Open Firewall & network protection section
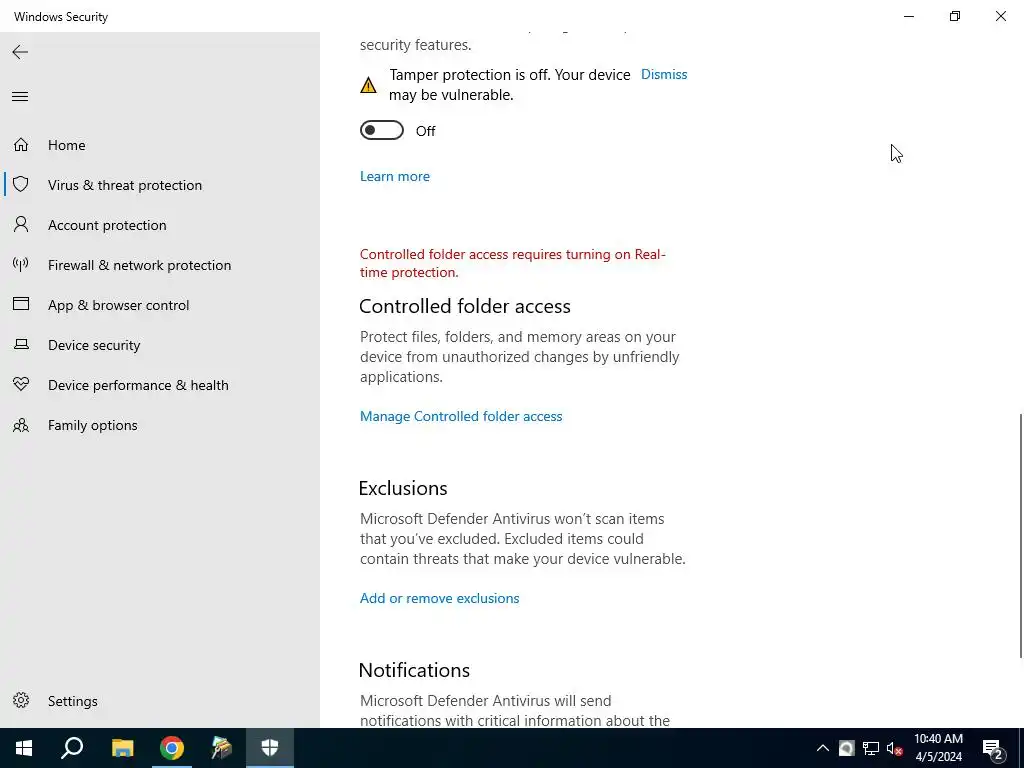The image size is (1024, 768). click(139, 265)
